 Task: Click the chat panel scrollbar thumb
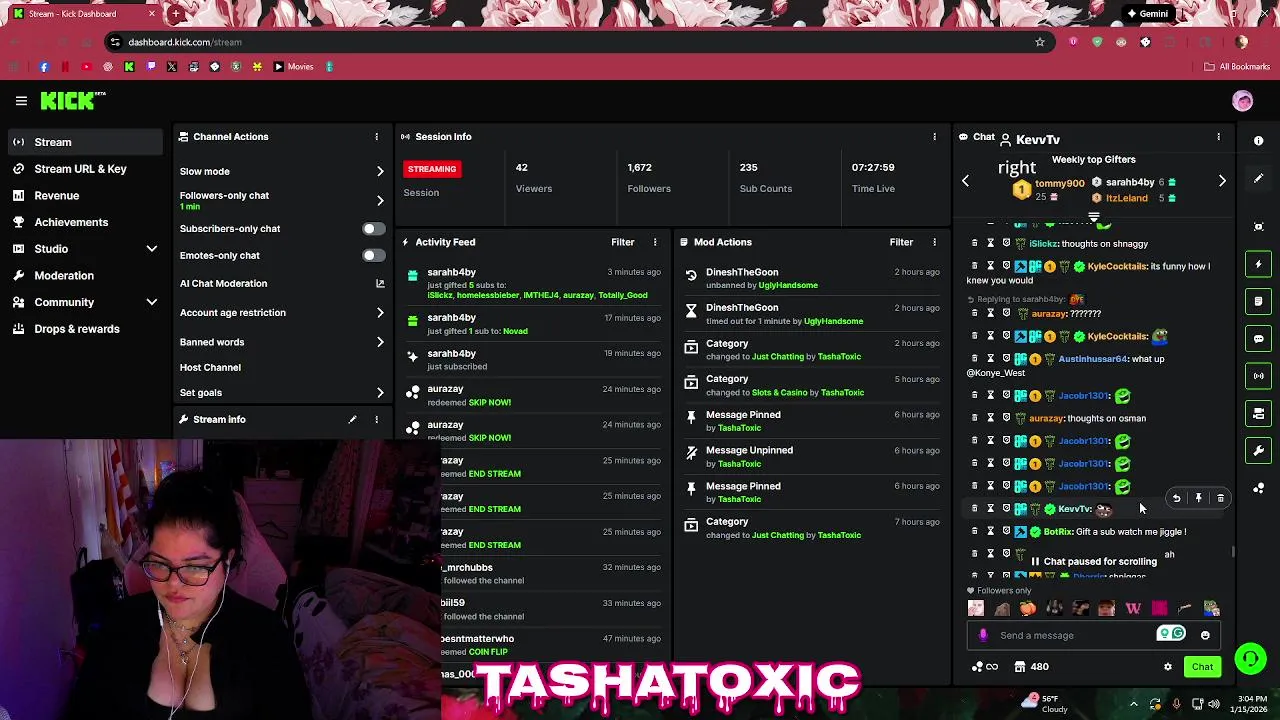point(1233,552)
